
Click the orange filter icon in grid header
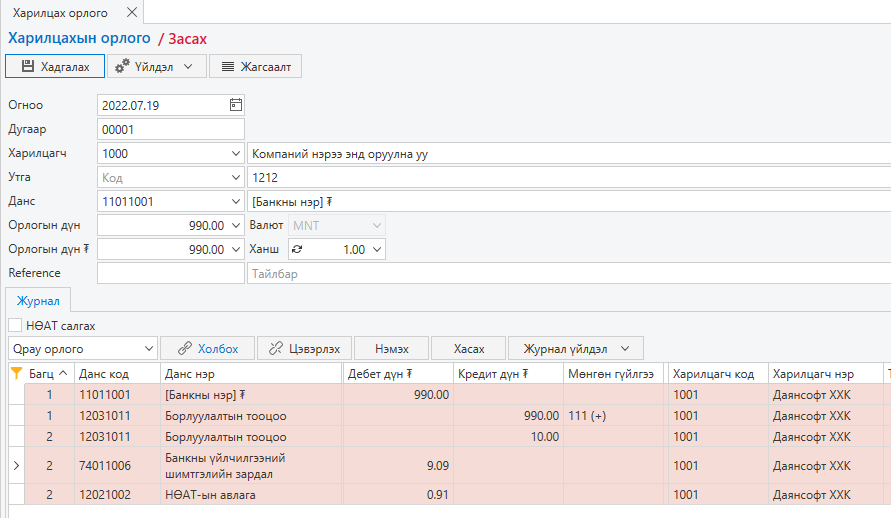[x=16, y=373]
